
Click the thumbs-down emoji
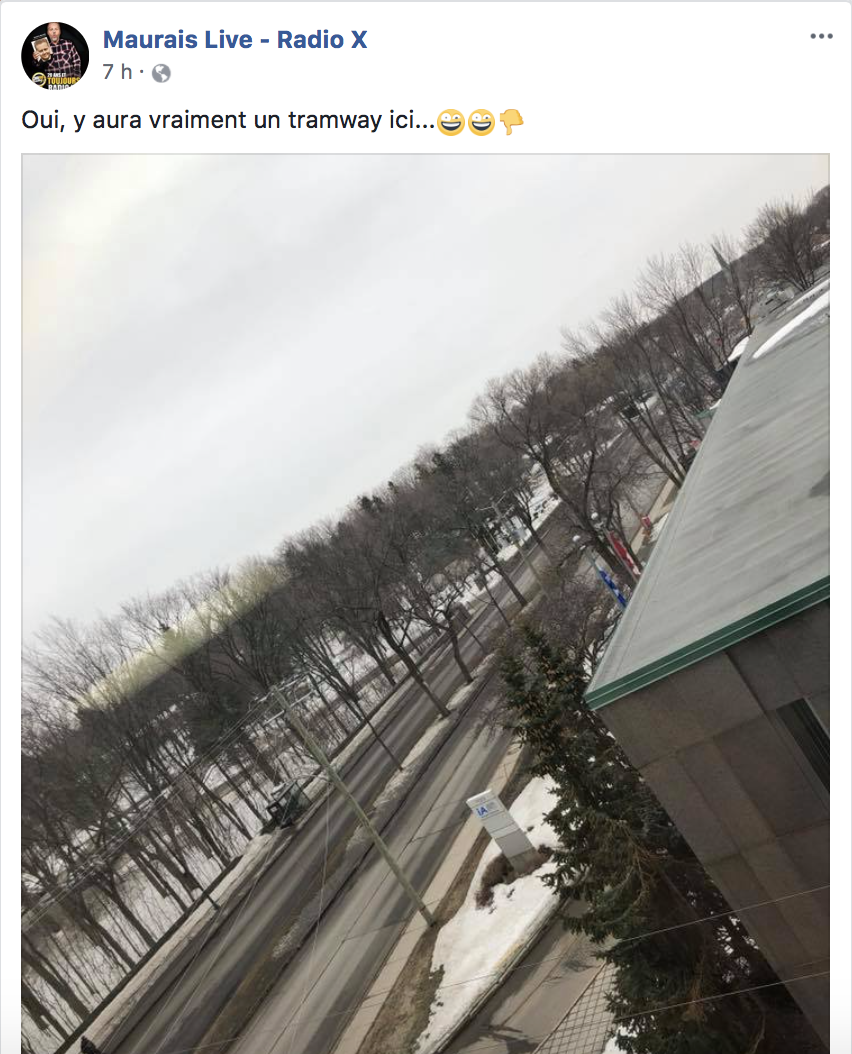click(511, 122)
